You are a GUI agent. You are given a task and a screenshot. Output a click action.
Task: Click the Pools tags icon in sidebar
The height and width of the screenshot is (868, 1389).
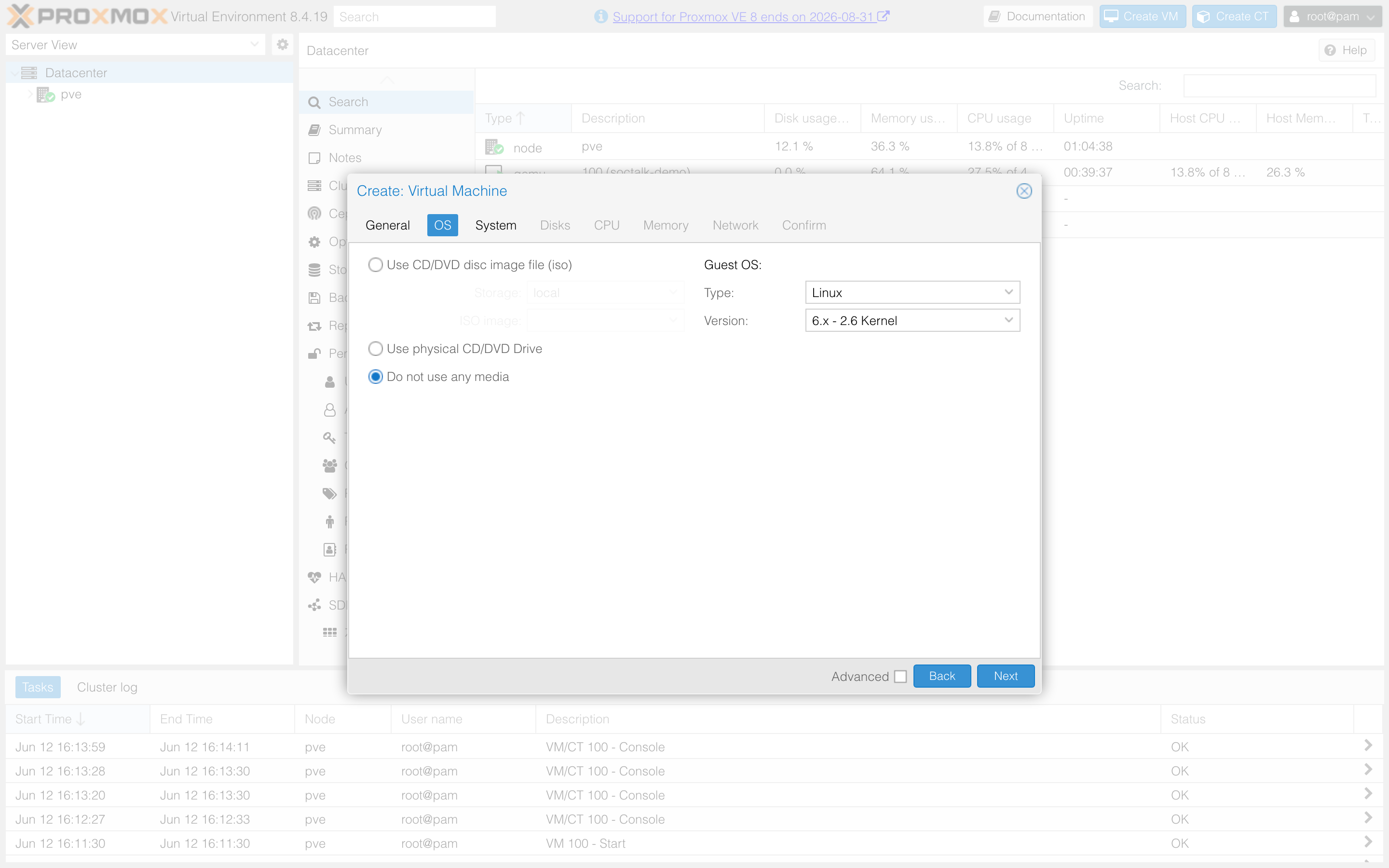[x=329, y=493]
